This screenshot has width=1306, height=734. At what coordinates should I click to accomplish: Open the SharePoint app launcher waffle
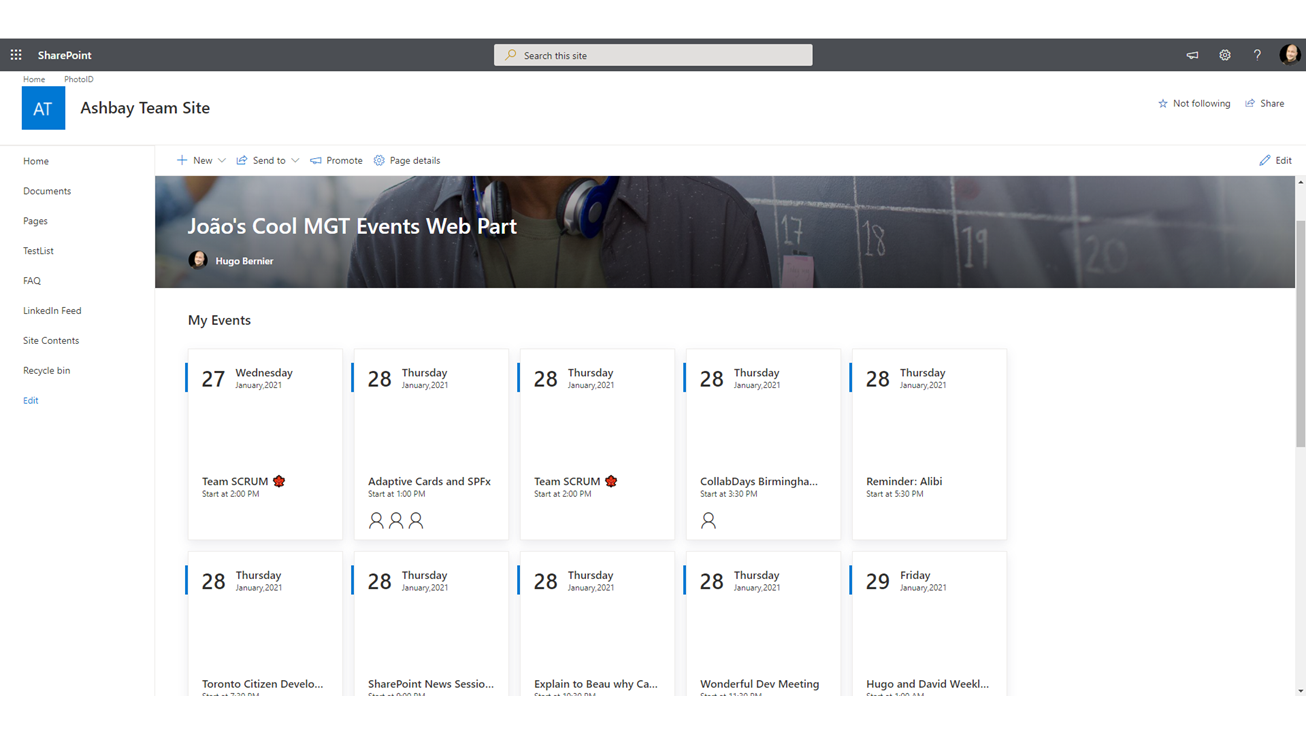16,55
